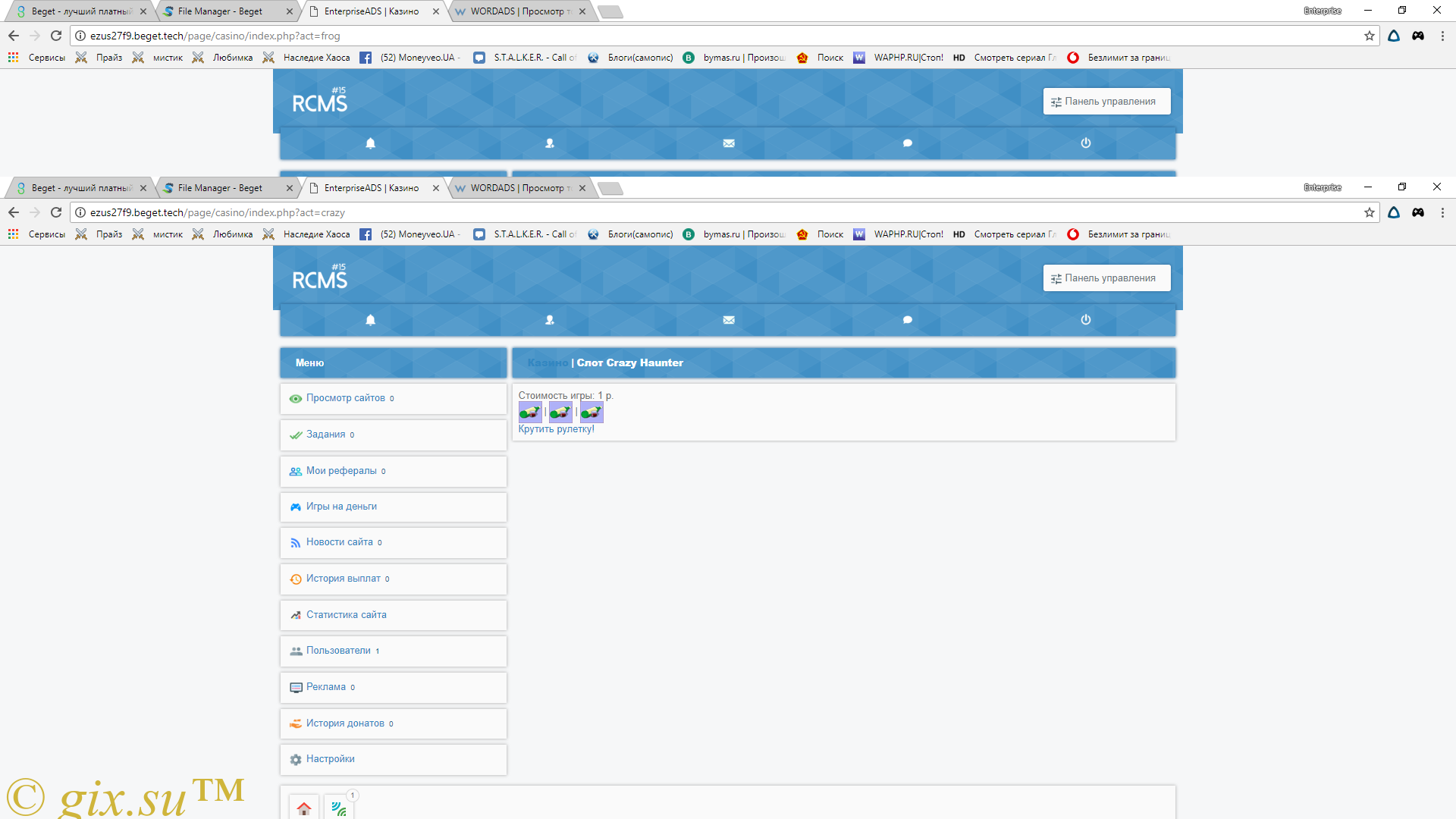Viewport: 1456px width, 819px height.
Task: Click Панель управления button in upper window
Action: [x=1106, y=102]
